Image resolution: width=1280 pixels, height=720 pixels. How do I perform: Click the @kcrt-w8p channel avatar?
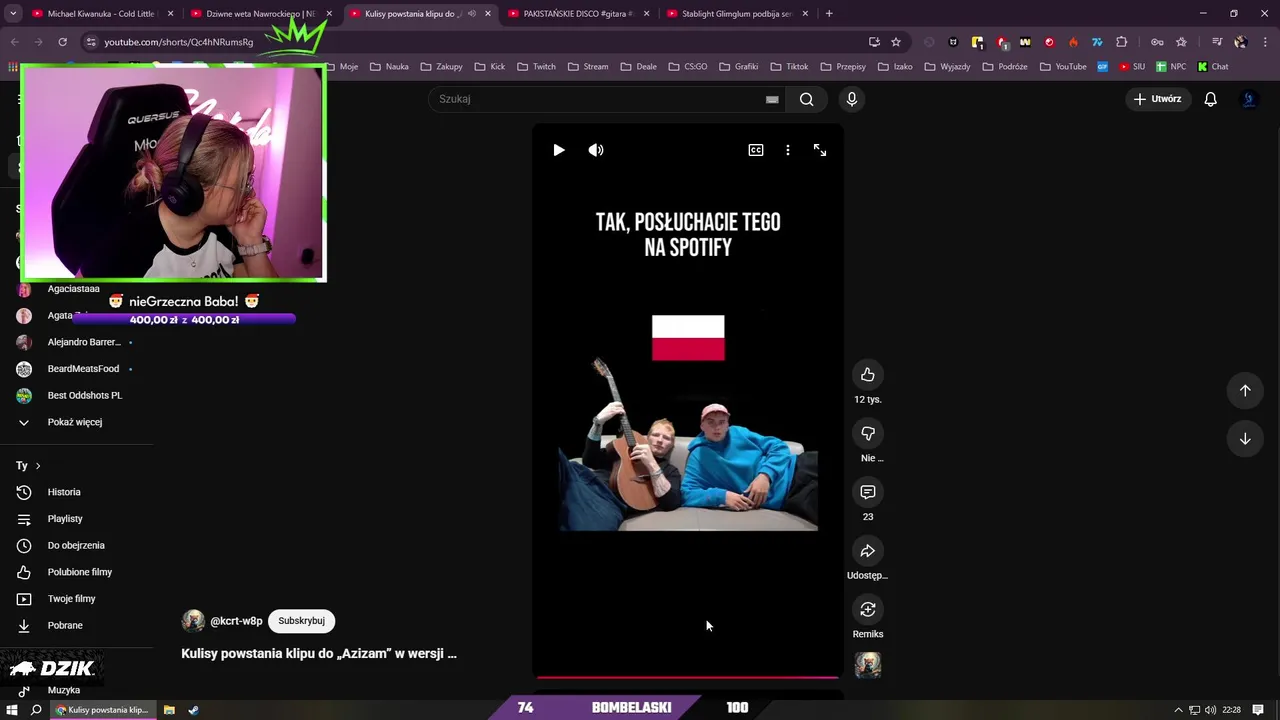[x=193, y=621]
